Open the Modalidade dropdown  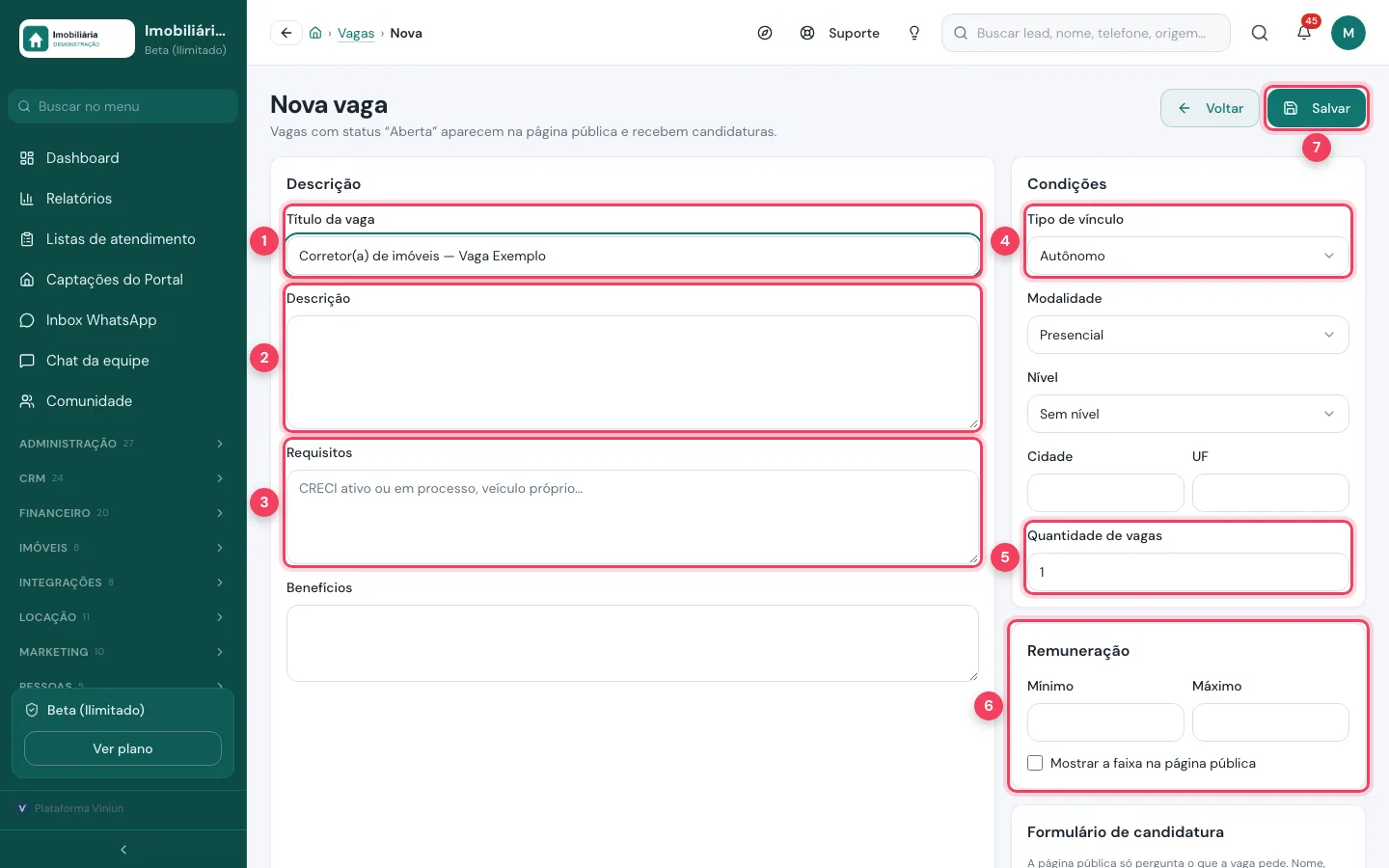1187,335
